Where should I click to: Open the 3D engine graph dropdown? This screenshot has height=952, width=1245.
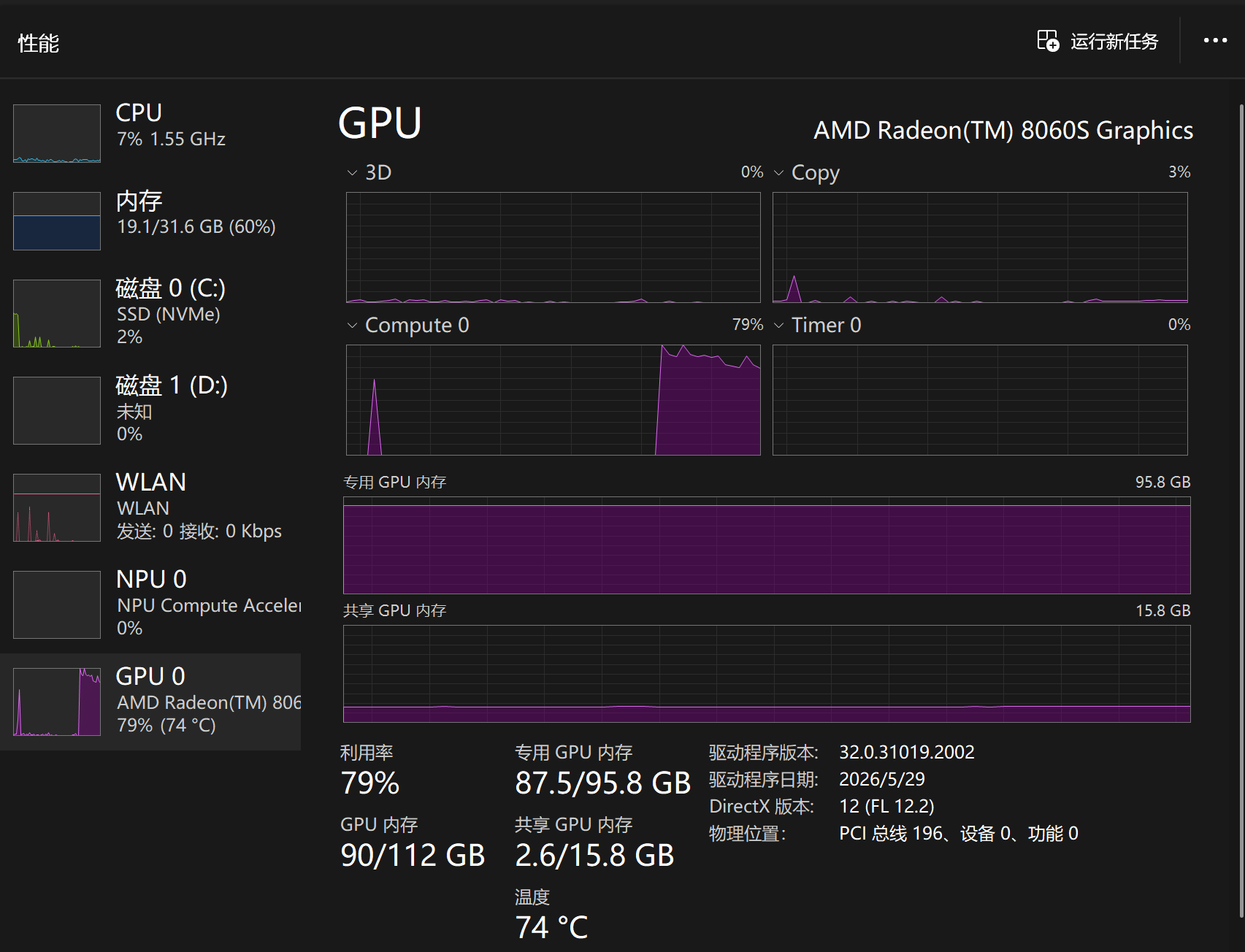point(353,173)
